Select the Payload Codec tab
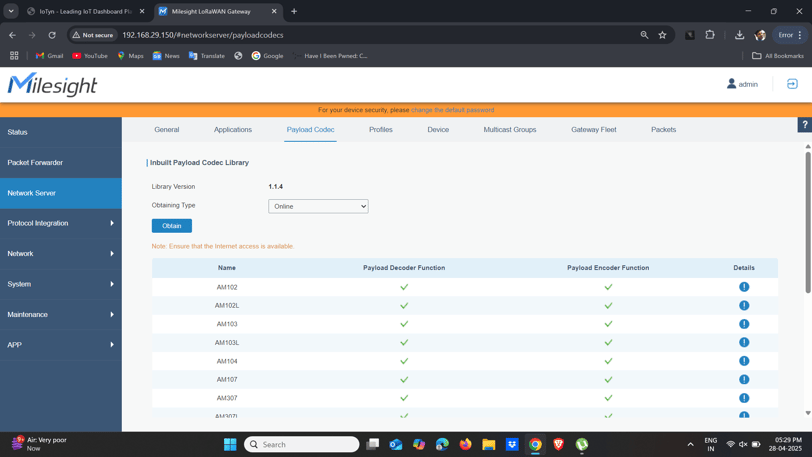This screenshot has width=812, height=457. [310, 130]
